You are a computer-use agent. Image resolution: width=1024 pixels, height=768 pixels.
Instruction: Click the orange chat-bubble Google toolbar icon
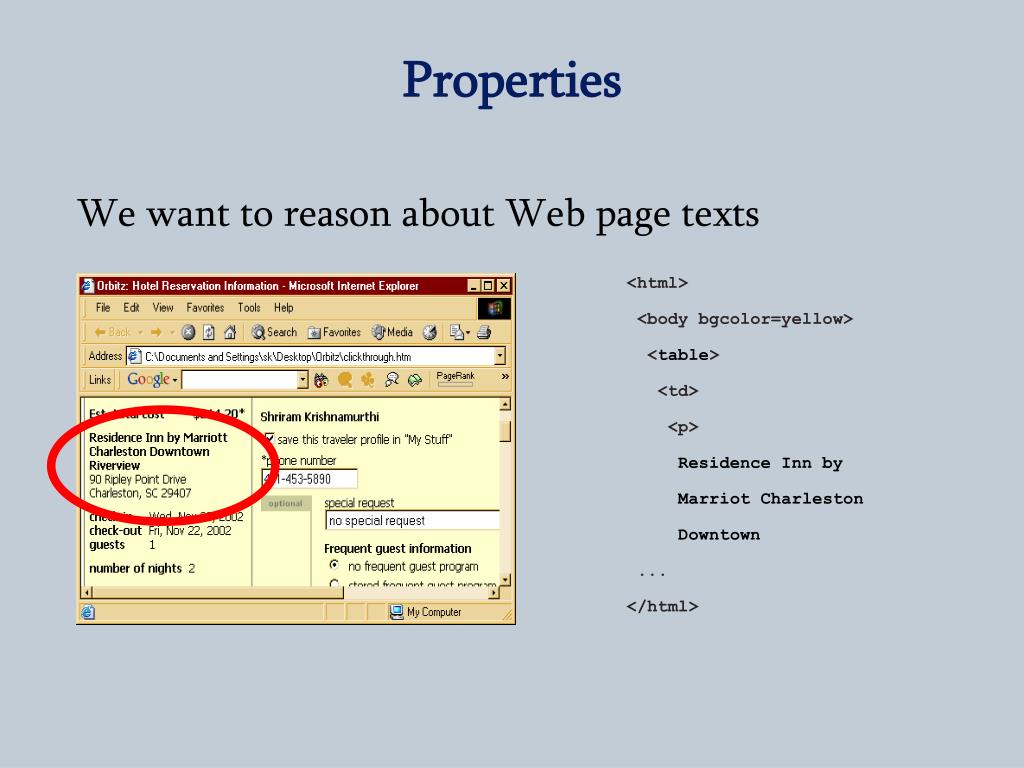pyautogui.click(x=345, y=380)
